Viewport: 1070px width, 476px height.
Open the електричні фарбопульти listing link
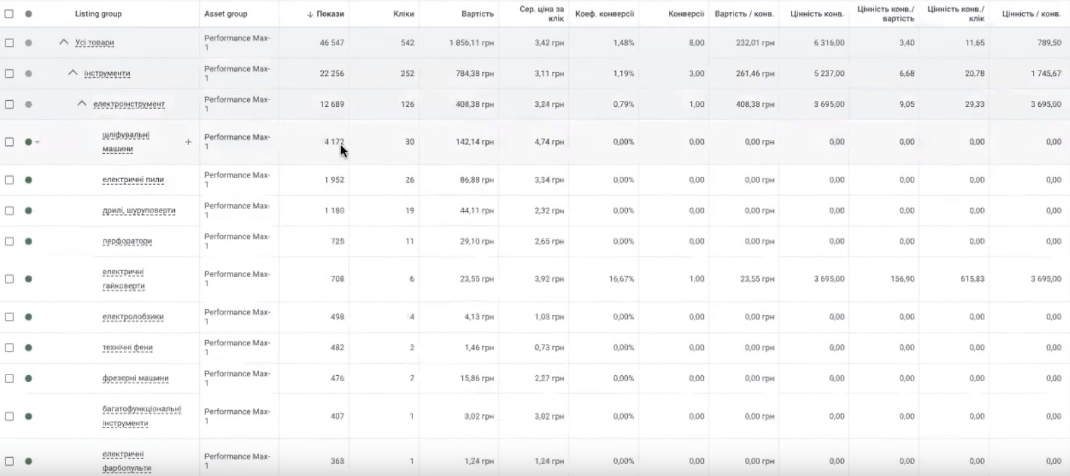(123, 460)
